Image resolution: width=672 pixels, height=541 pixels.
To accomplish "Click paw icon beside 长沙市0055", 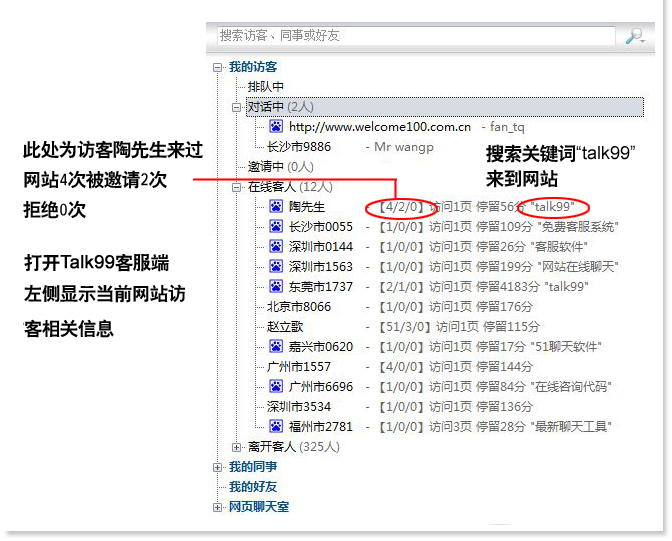I will [276, 226].
